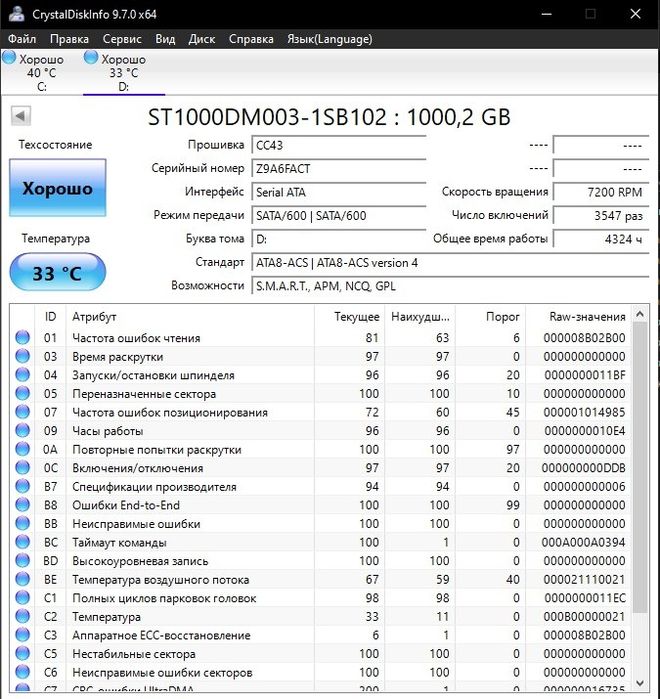The height and width of the screenshot is (699, 660).
Task: Click status orb of attribute C1 row
Action: pos(23,597)
